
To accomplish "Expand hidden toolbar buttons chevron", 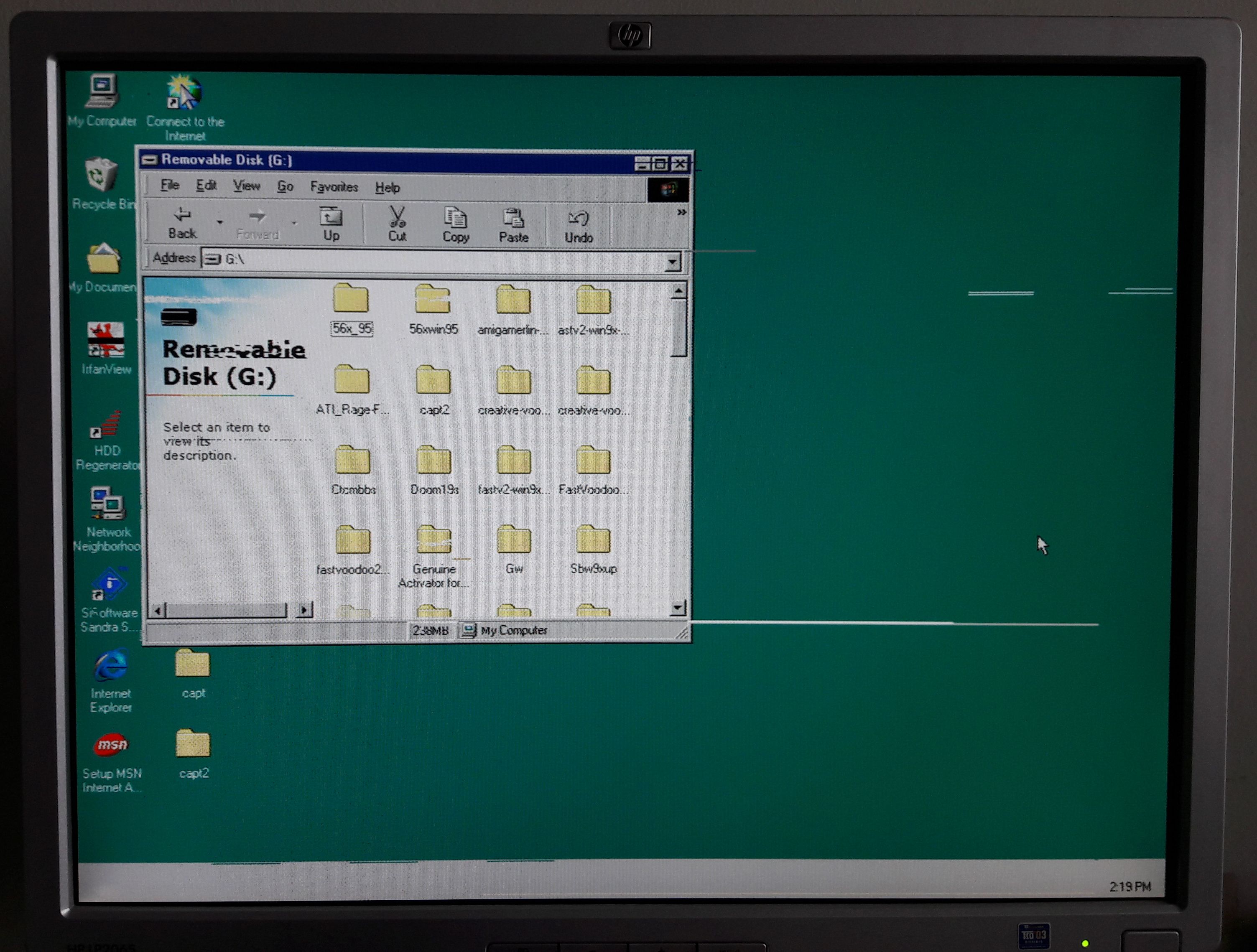I will point(681,212).
